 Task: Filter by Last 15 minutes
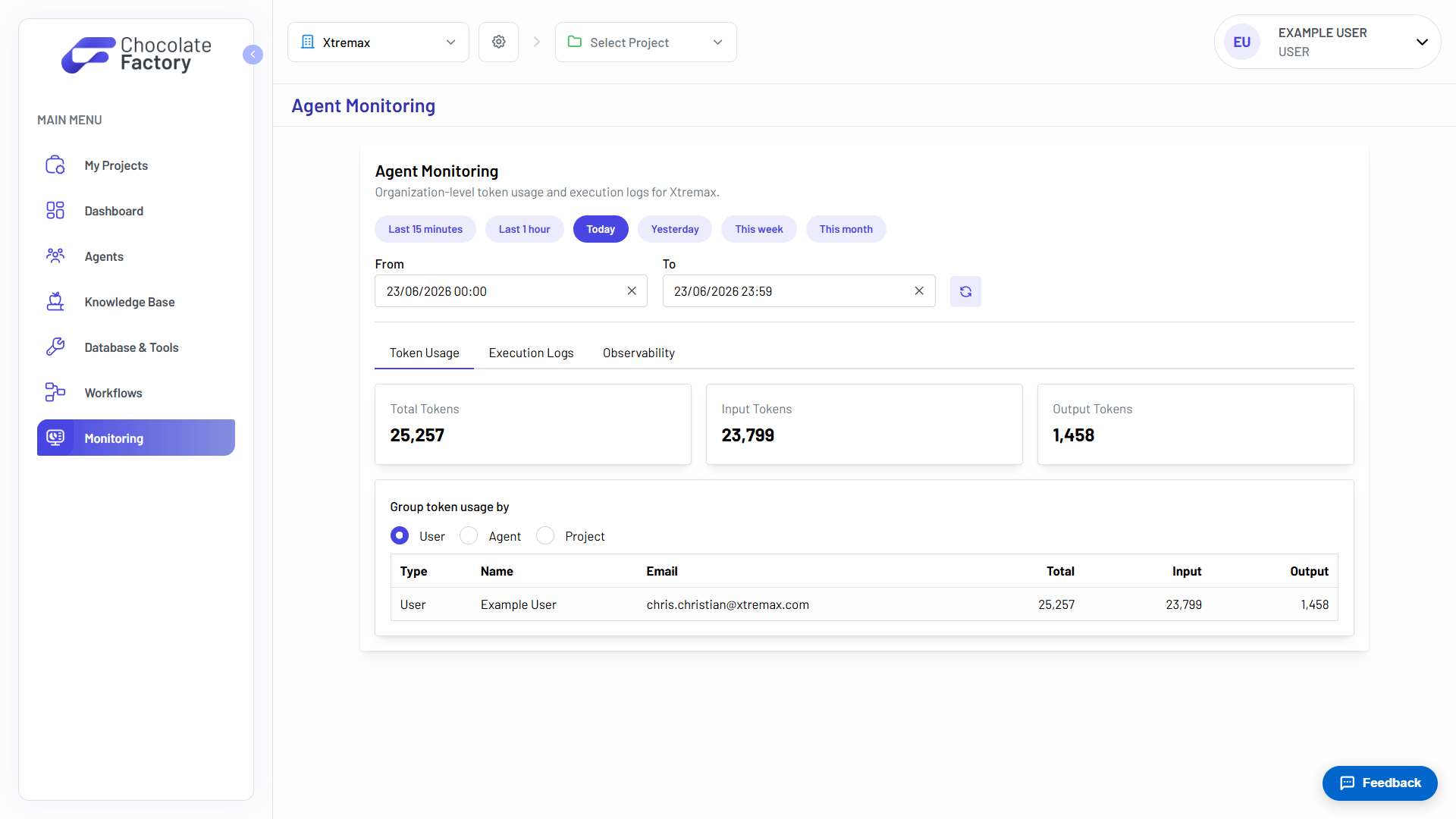(425, 229)
